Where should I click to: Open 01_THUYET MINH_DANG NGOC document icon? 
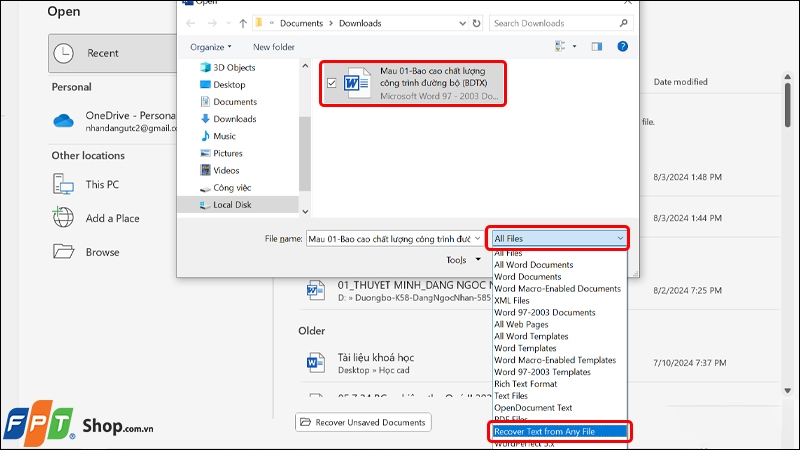click(315, 291)
